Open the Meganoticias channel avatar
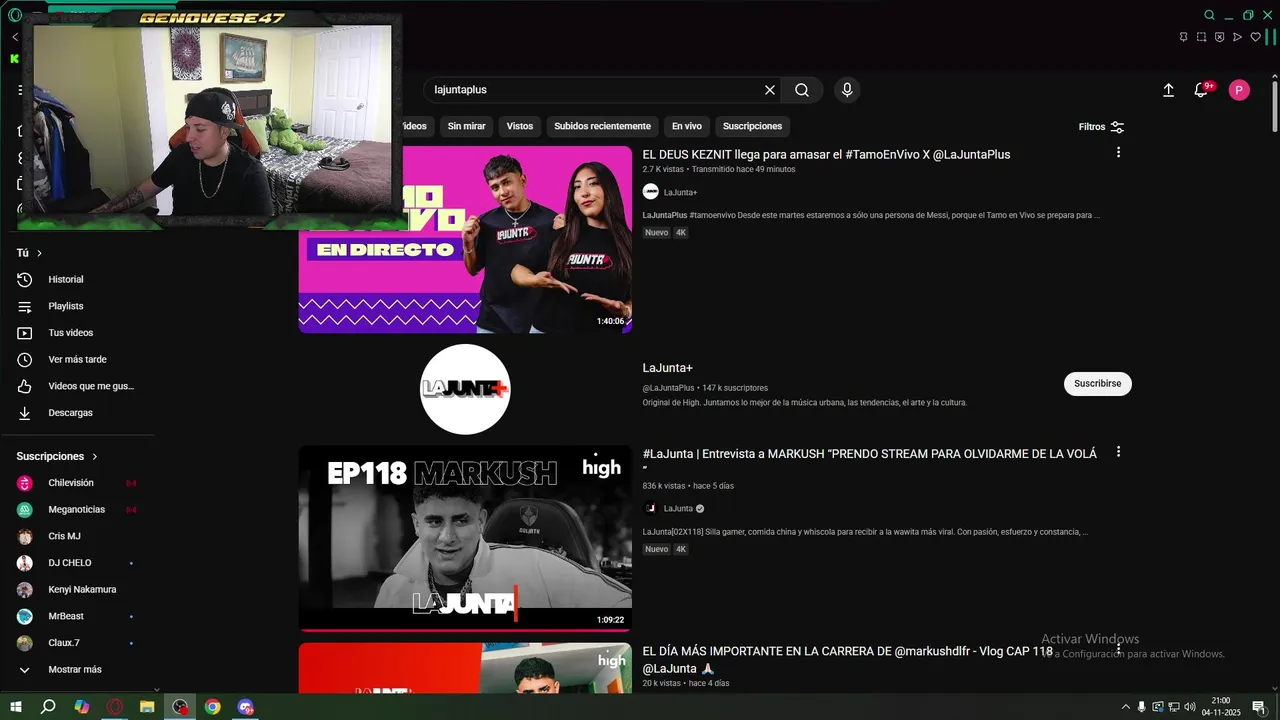The width and height of the screenshot is (1280, 720). tap(25, 510)
